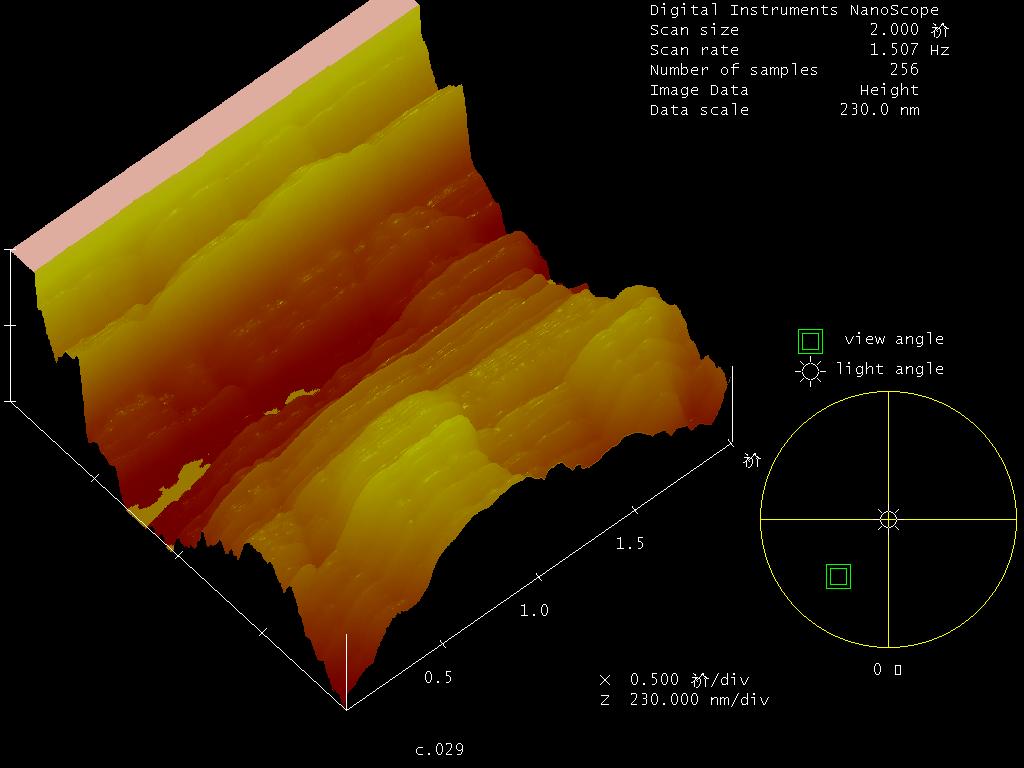Click the X 0.500 per div label
The height and width of the screenshot is (768, 1024).
674,680
